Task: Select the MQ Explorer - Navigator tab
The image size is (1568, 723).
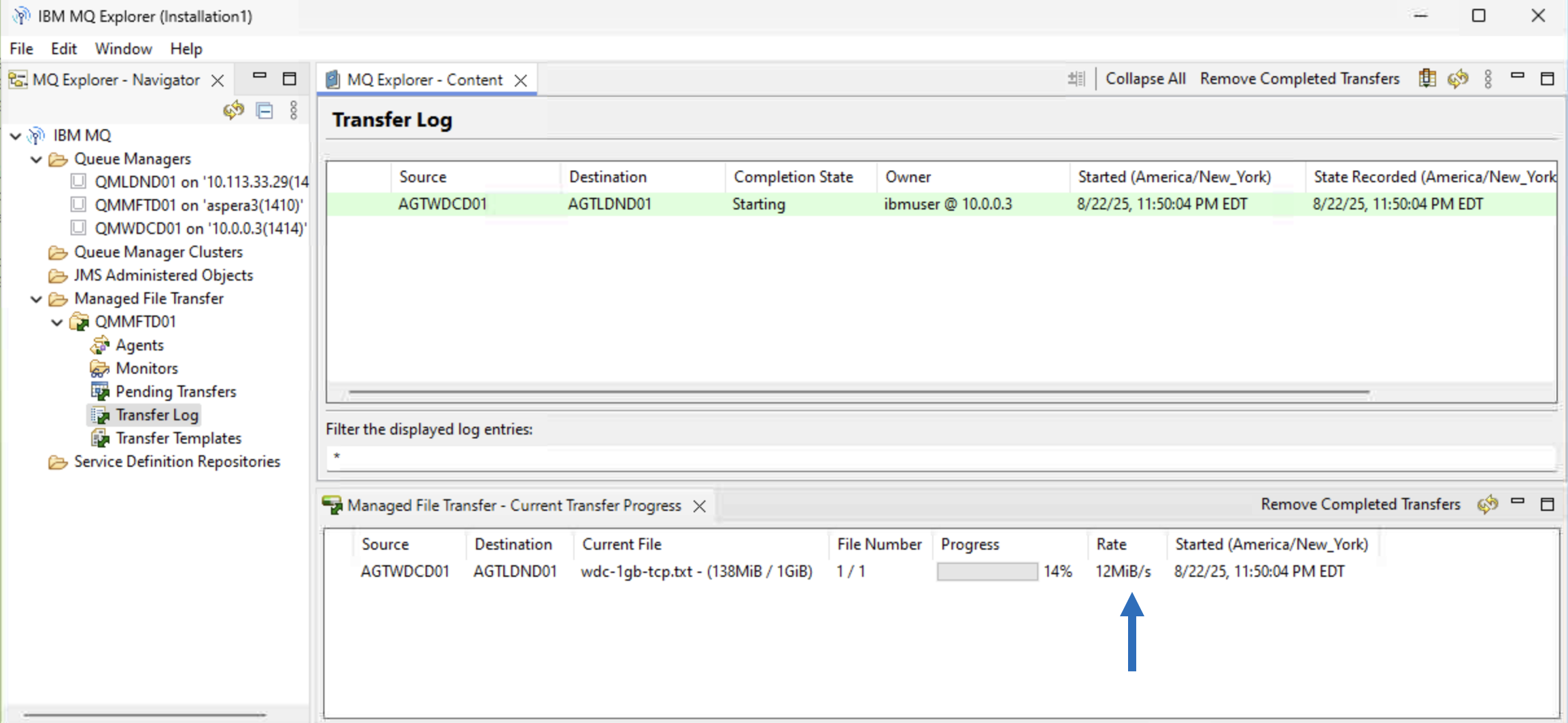Action: pyautogui.click(x=116, y=80)
